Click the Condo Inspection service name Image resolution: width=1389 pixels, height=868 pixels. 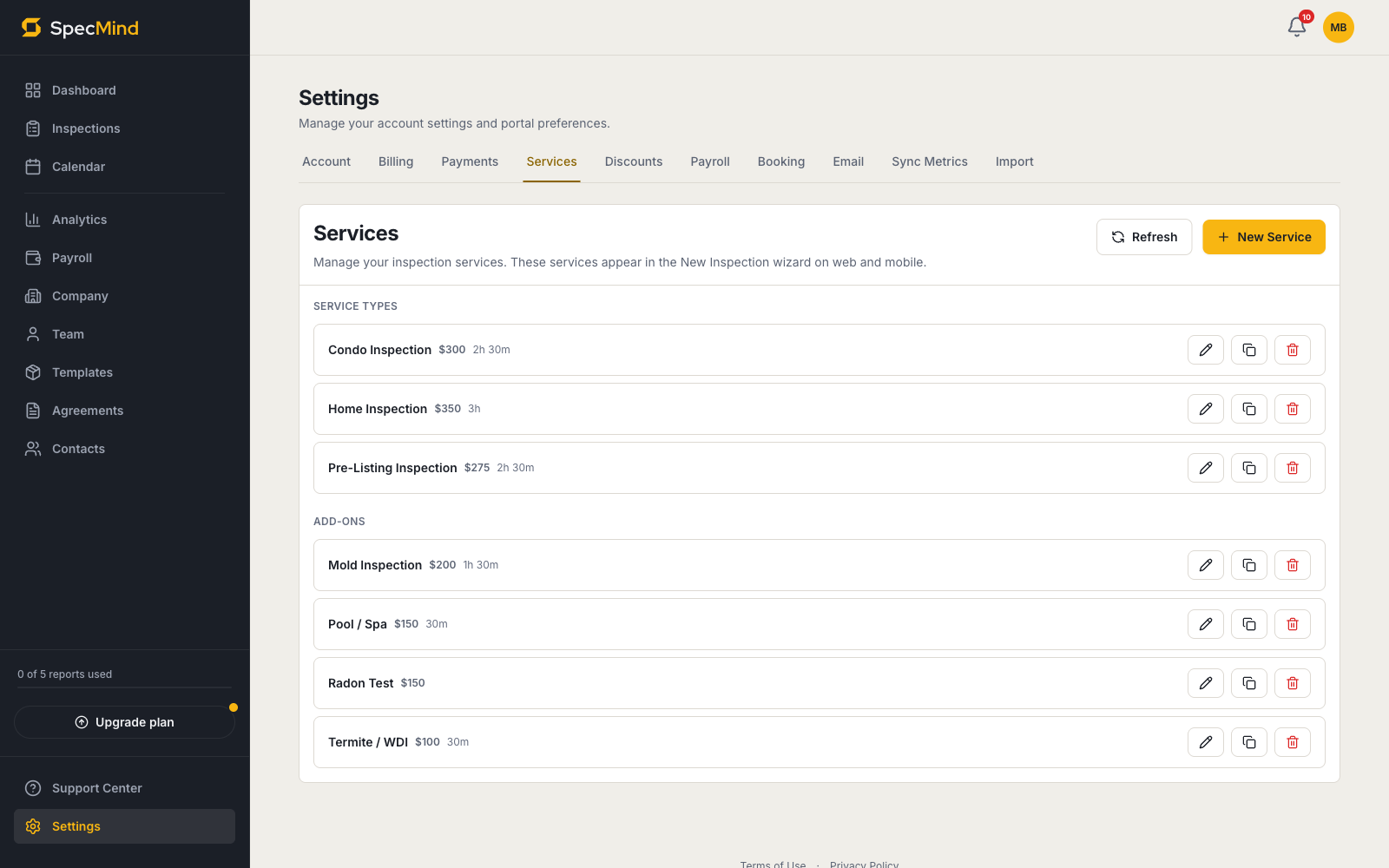coord(379,350)
